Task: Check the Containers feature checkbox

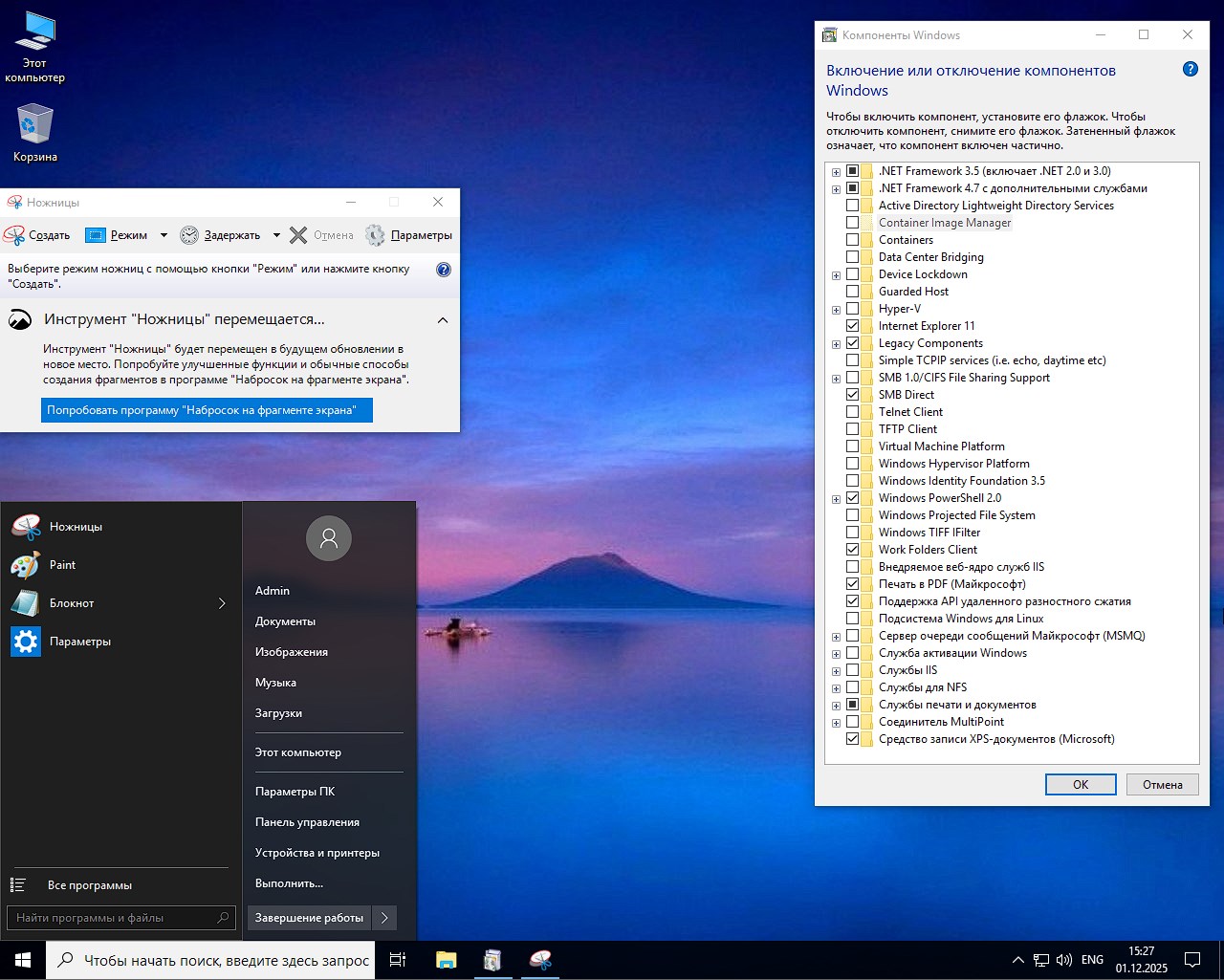Action: coord(853,239)
